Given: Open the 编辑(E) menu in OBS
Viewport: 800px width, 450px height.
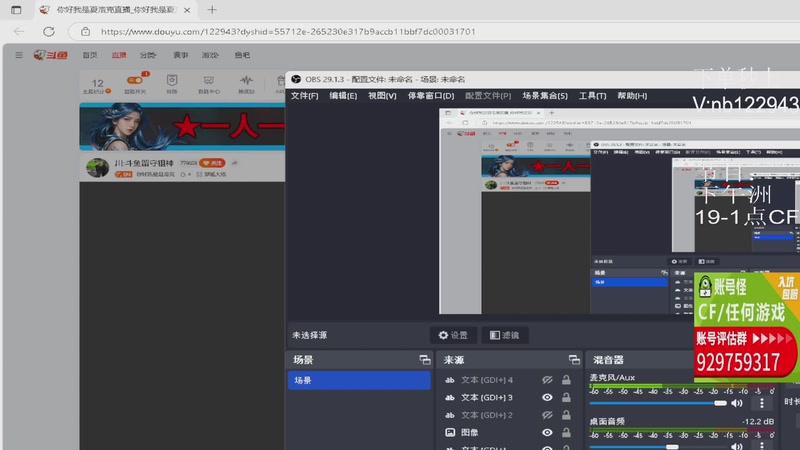Looking at the screenshot, I should tap(343, 95).
